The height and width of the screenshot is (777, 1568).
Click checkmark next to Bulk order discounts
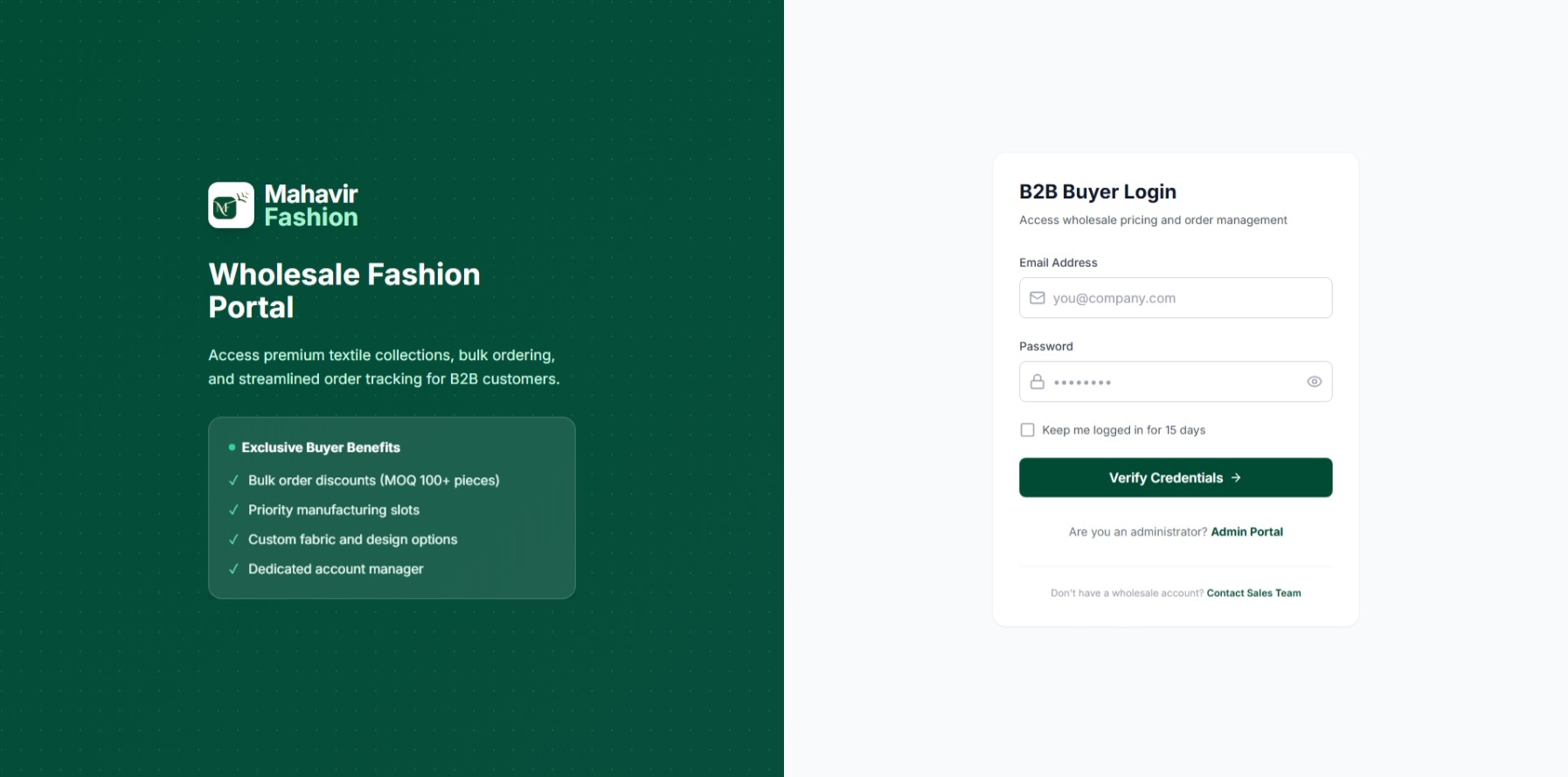click(233, 481)
